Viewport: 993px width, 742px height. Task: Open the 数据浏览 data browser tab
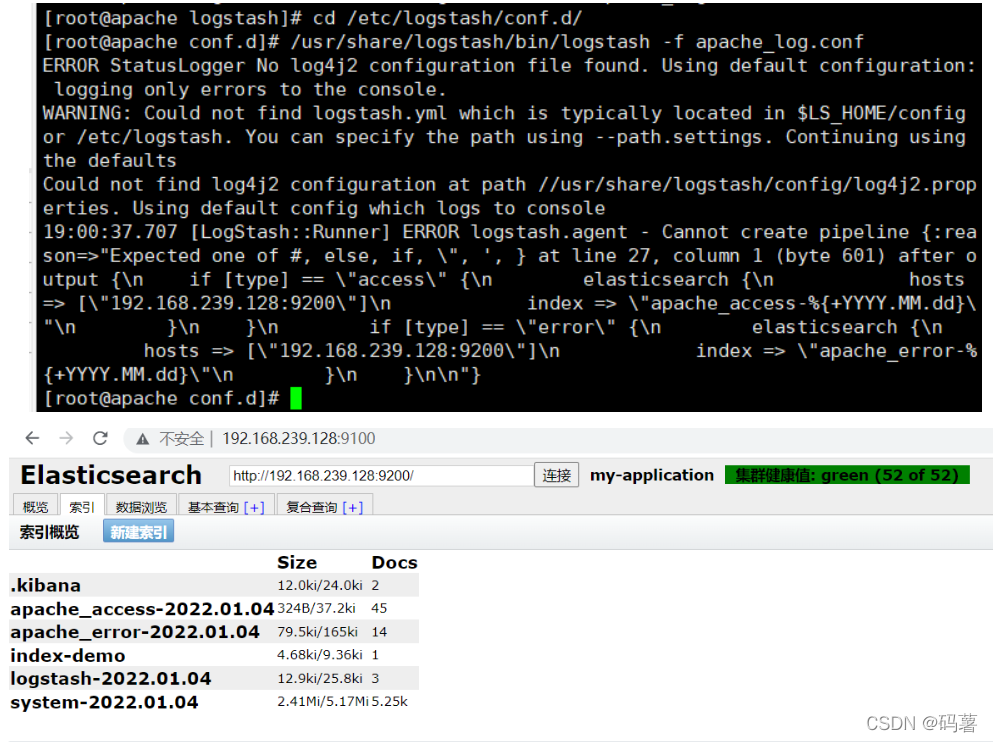click(141, 507)
